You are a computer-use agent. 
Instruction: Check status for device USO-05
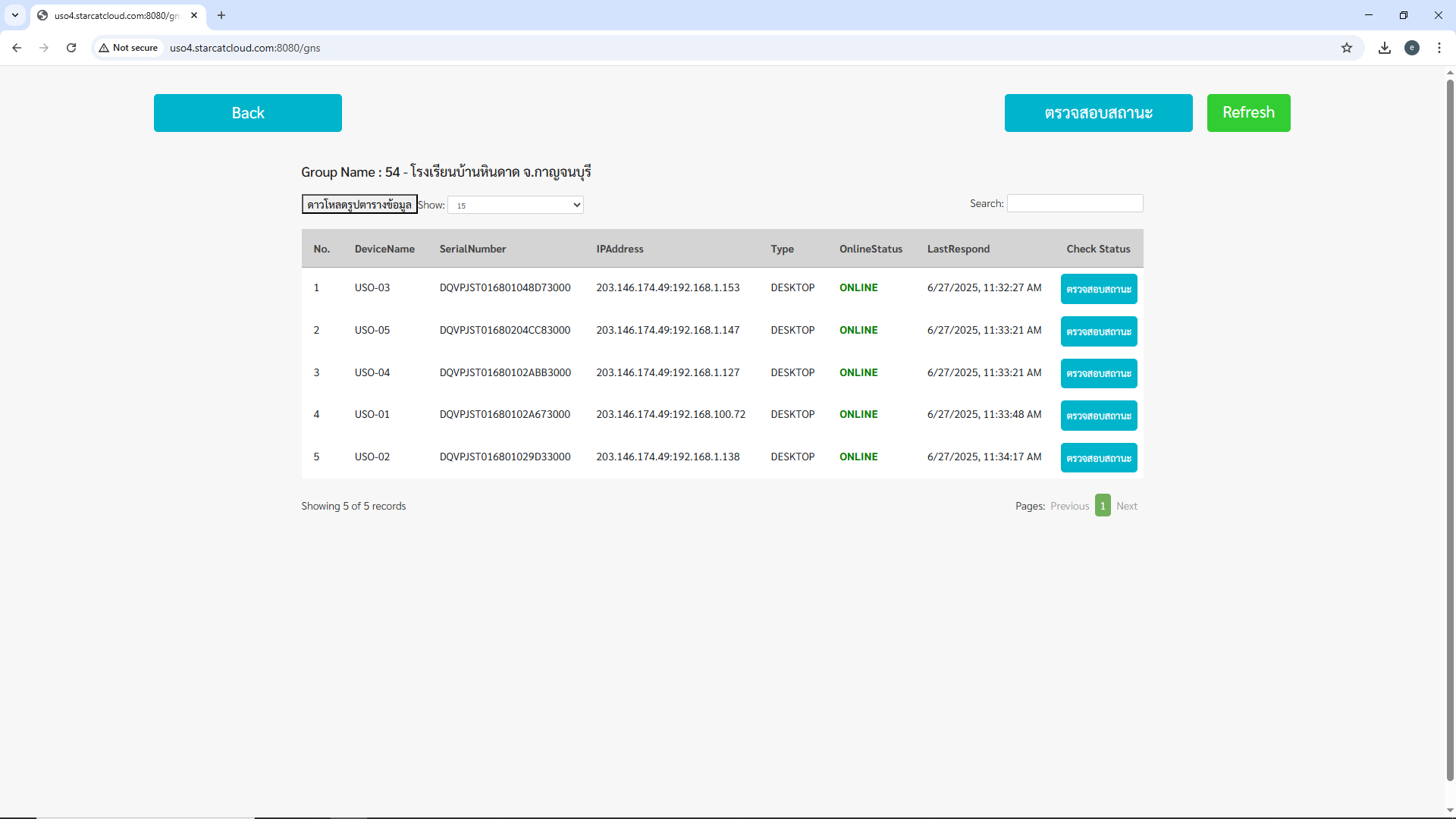[x=1099, y=331]
